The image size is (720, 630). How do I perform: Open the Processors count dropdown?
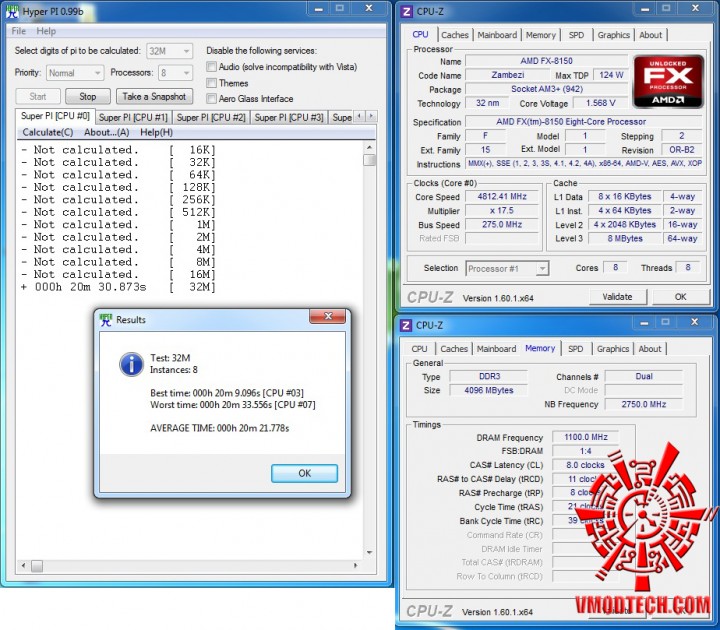coord(175,73)
